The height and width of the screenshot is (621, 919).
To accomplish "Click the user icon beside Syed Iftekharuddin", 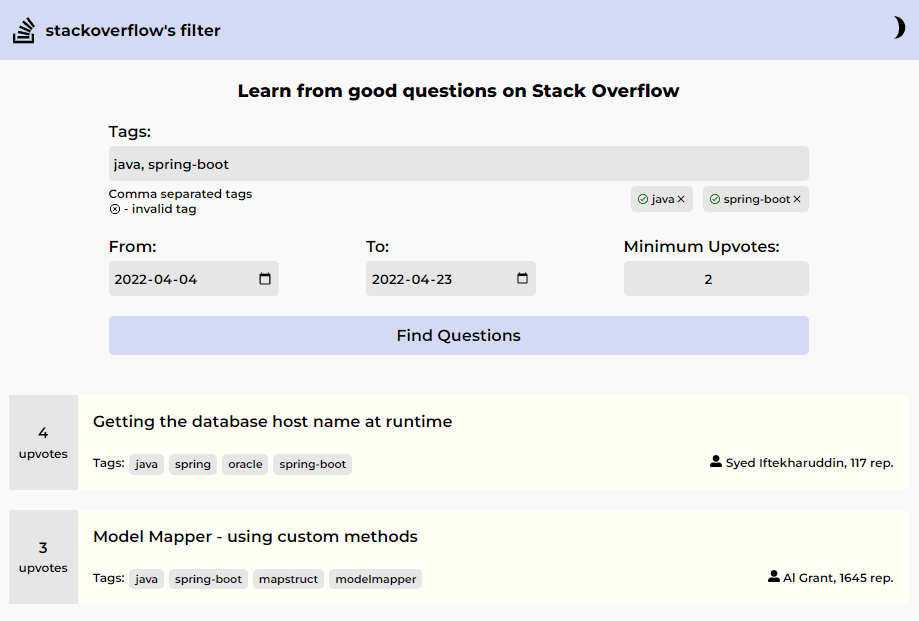I will tap(716, 462).
